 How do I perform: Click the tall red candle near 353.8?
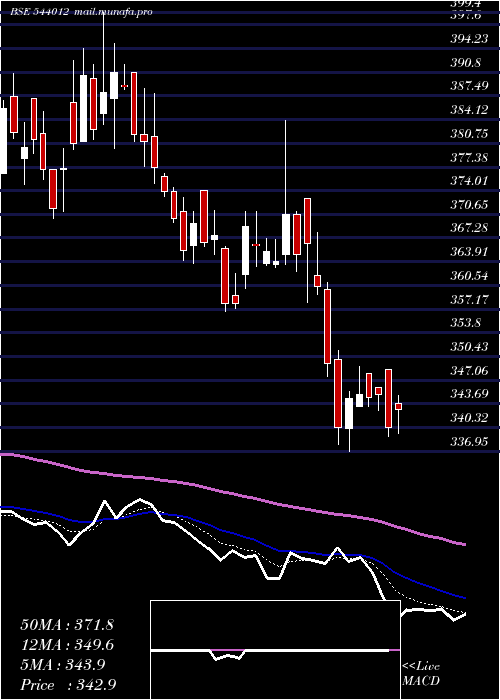coord(328,326)
